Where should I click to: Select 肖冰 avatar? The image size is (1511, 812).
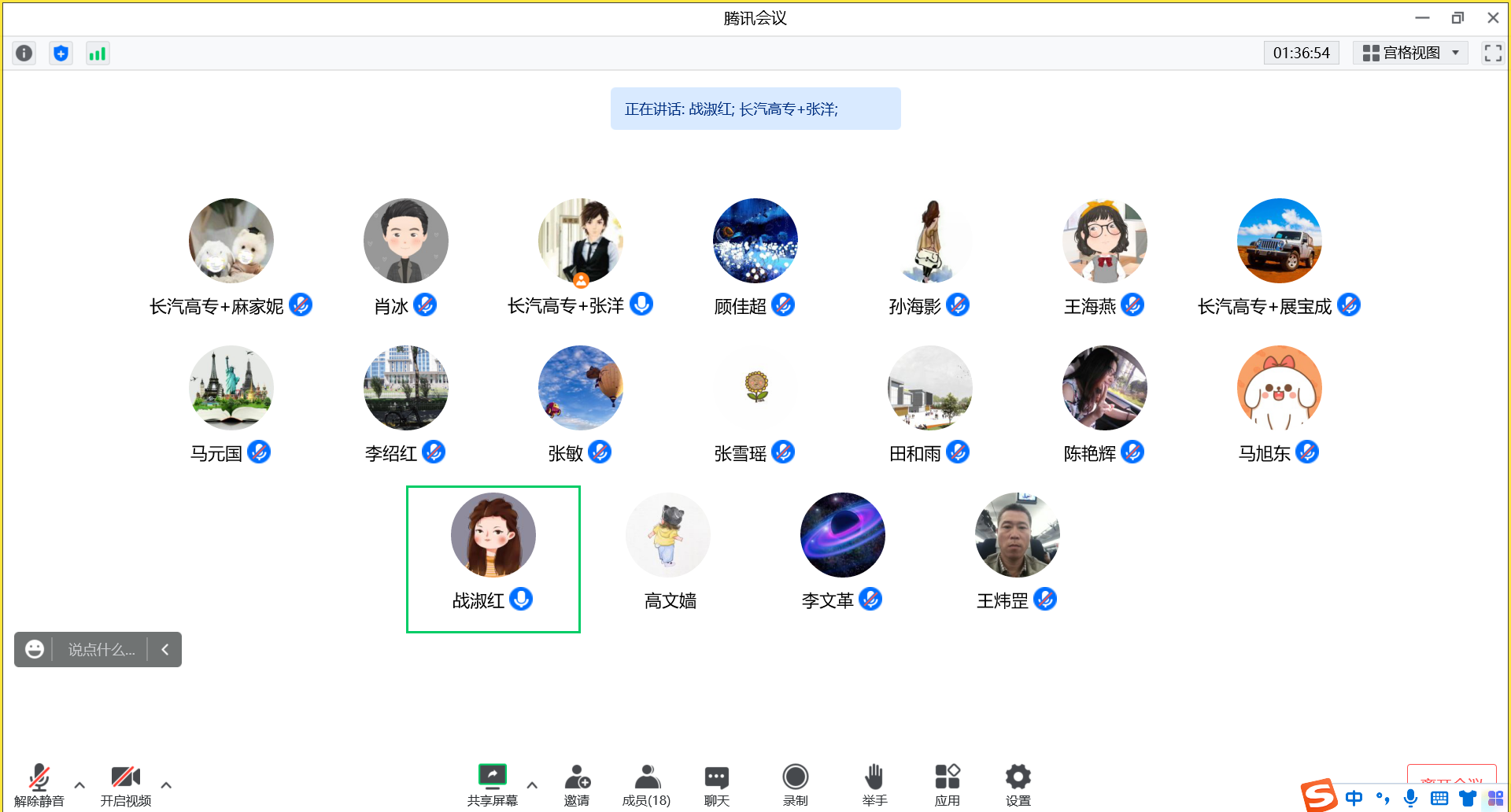click(406, 241)
